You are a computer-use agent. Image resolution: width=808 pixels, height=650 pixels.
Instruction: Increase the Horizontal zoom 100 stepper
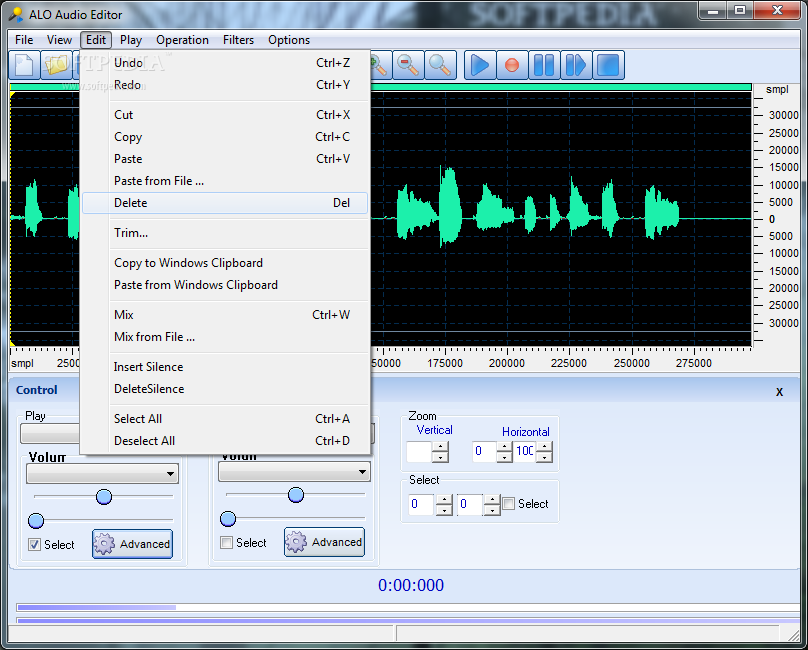click(544, 446)
